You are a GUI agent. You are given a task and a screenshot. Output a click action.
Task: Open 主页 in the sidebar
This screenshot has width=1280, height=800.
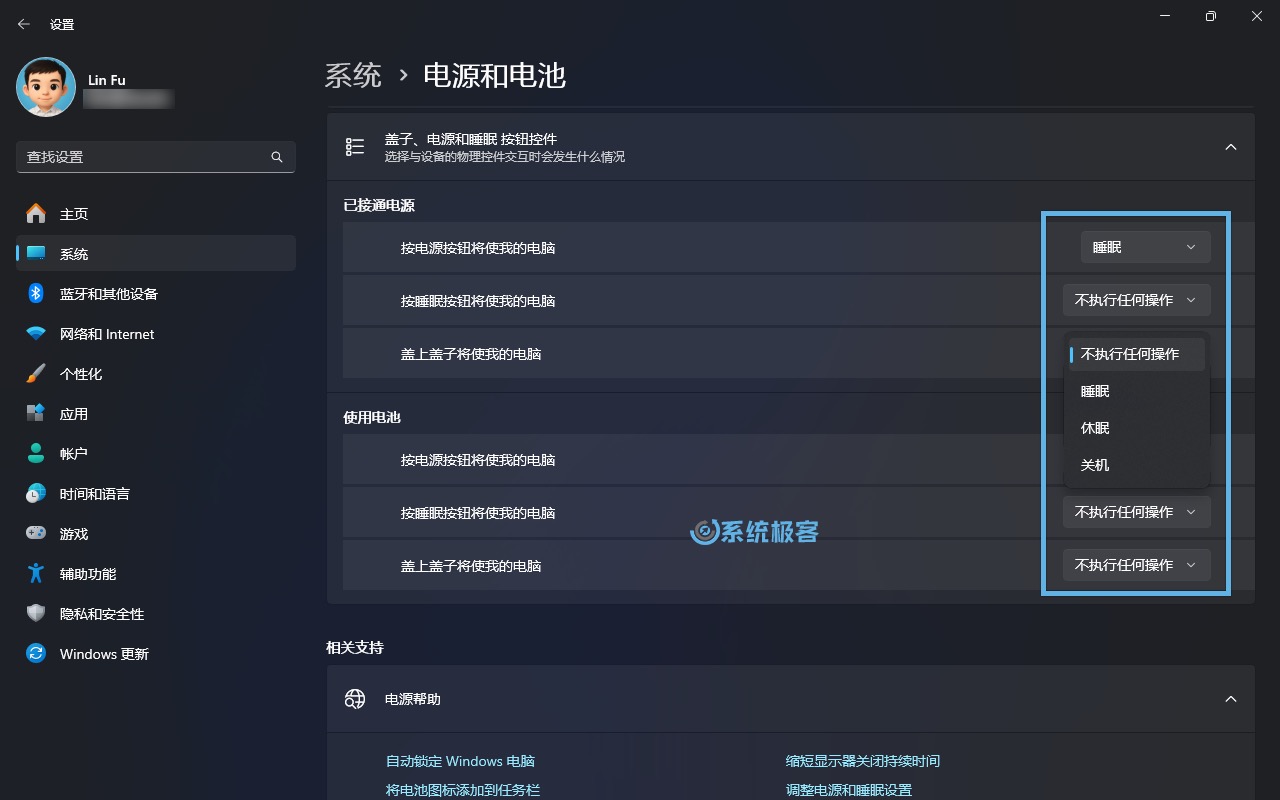point(156,213)
